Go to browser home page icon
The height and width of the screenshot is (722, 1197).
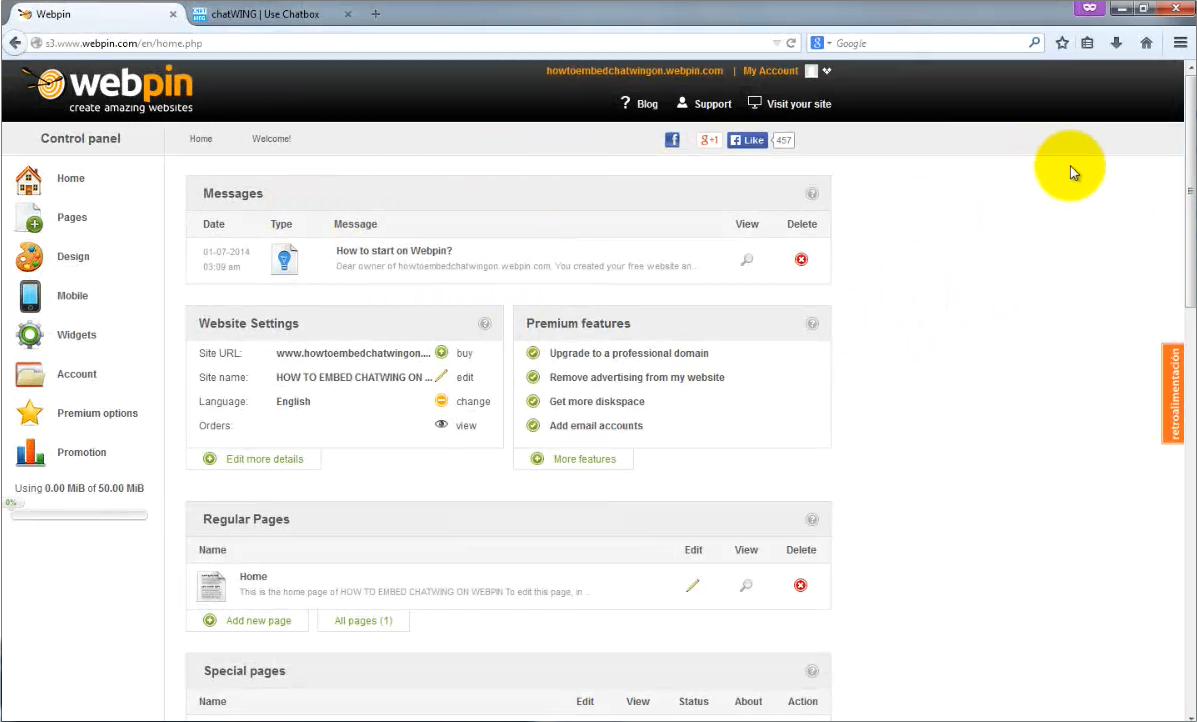pyautogui.click(x=1146, y=44)
